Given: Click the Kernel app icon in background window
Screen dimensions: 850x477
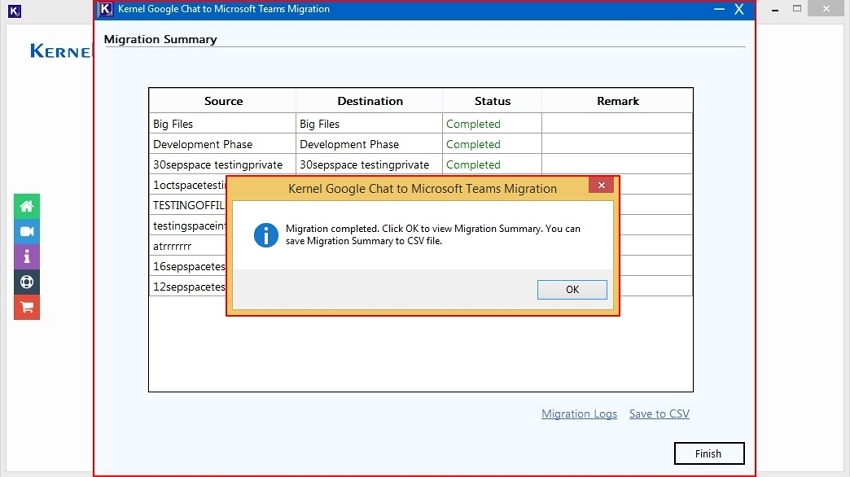Looking at the screenshot, I should pyautogui.click(x=15, y=11).
